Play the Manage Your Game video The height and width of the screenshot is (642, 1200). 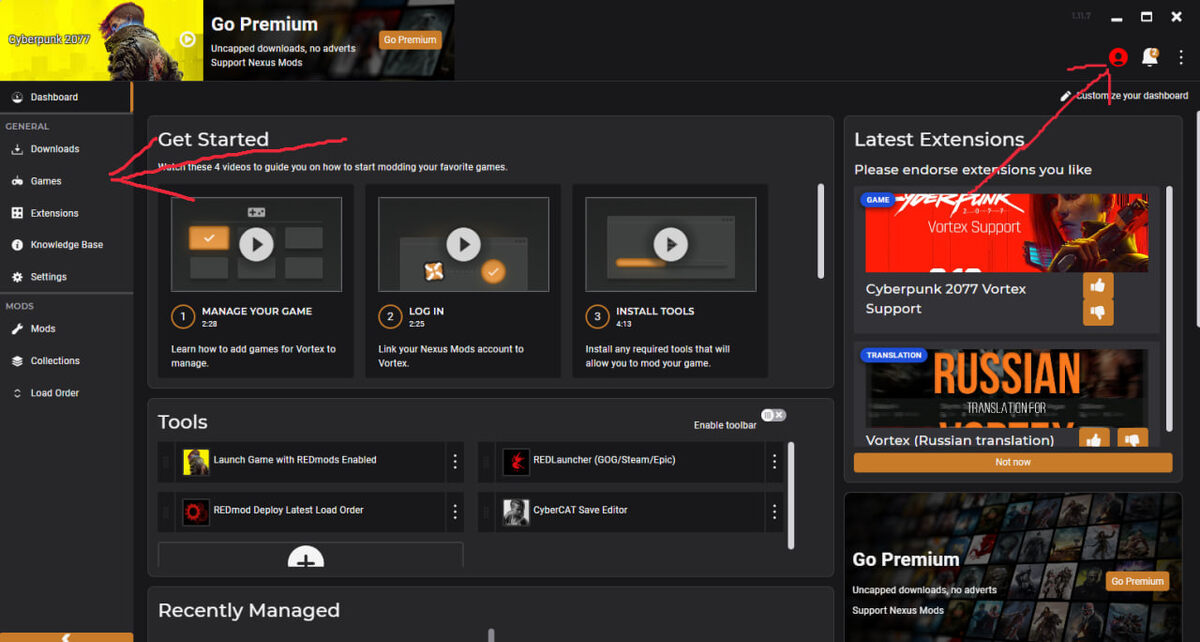click(x=256, y=244)
